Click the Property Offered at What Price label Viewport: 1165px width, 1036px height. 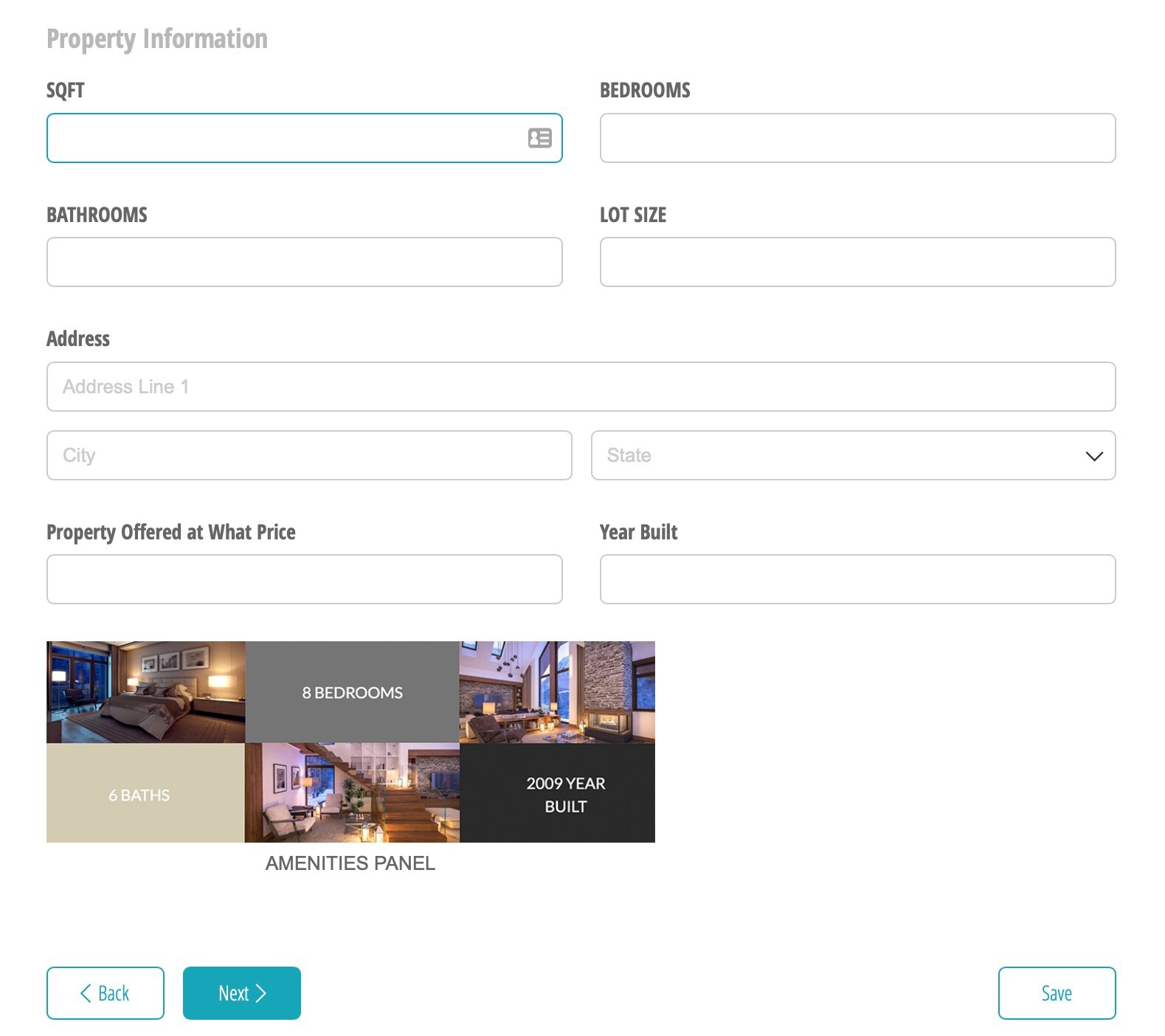click(x=171, y=533)
